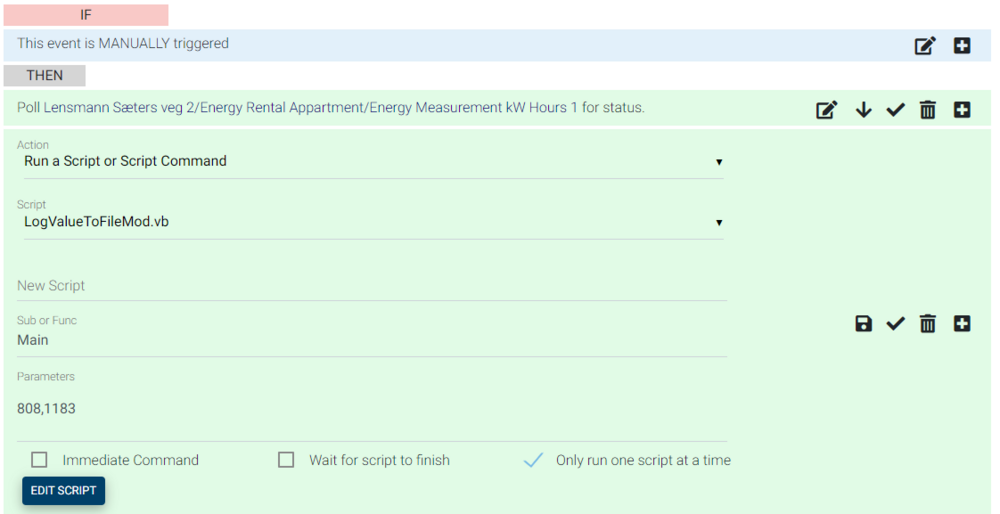1000x514 pixels.
Task: Focus the Parameters field showing 808,1183
Action: click(372, 408)
